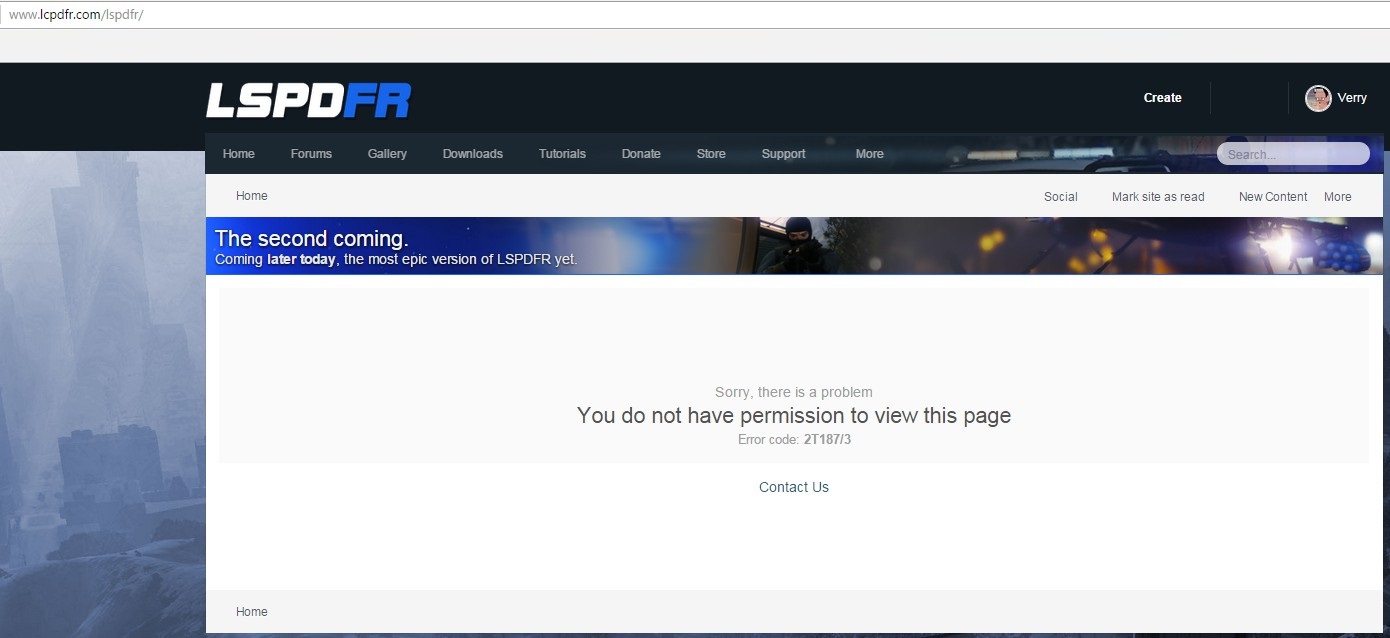This screenshot has height=638, width=1390.
Task: Open the Support page
Action: (783, 154)
